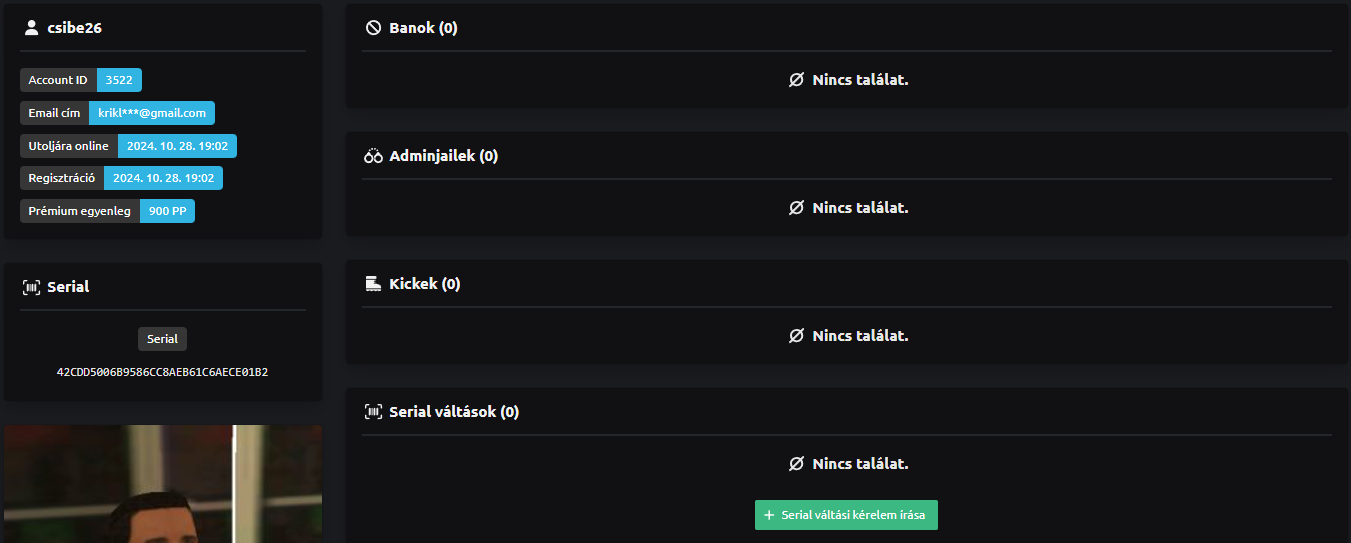
Task: Click the barcode icon in the Serial panel header
Action: coord(31,287)
